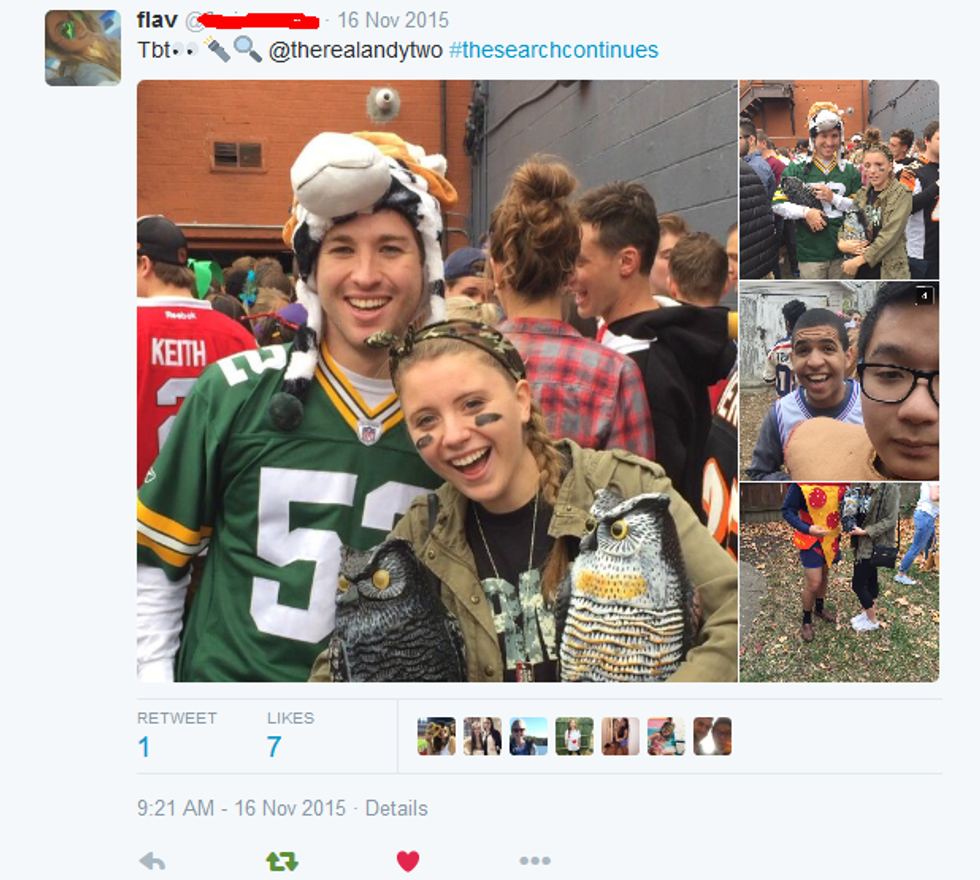980x880 pixels.
Task: View the retweet count of 1
Action: point(144,747)
